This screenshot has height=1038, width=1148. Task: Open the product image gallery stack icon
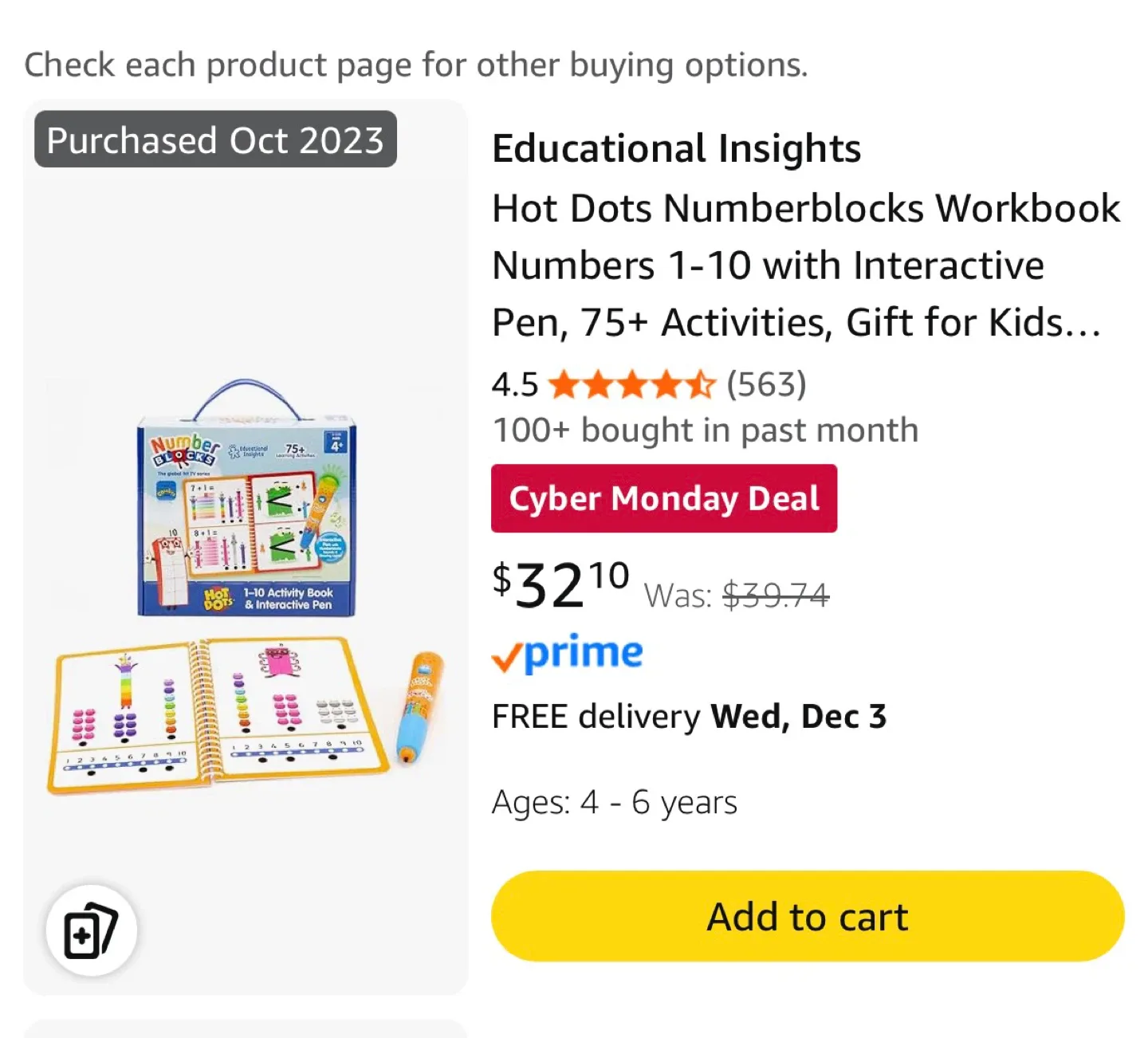click(x=90, y=929)
